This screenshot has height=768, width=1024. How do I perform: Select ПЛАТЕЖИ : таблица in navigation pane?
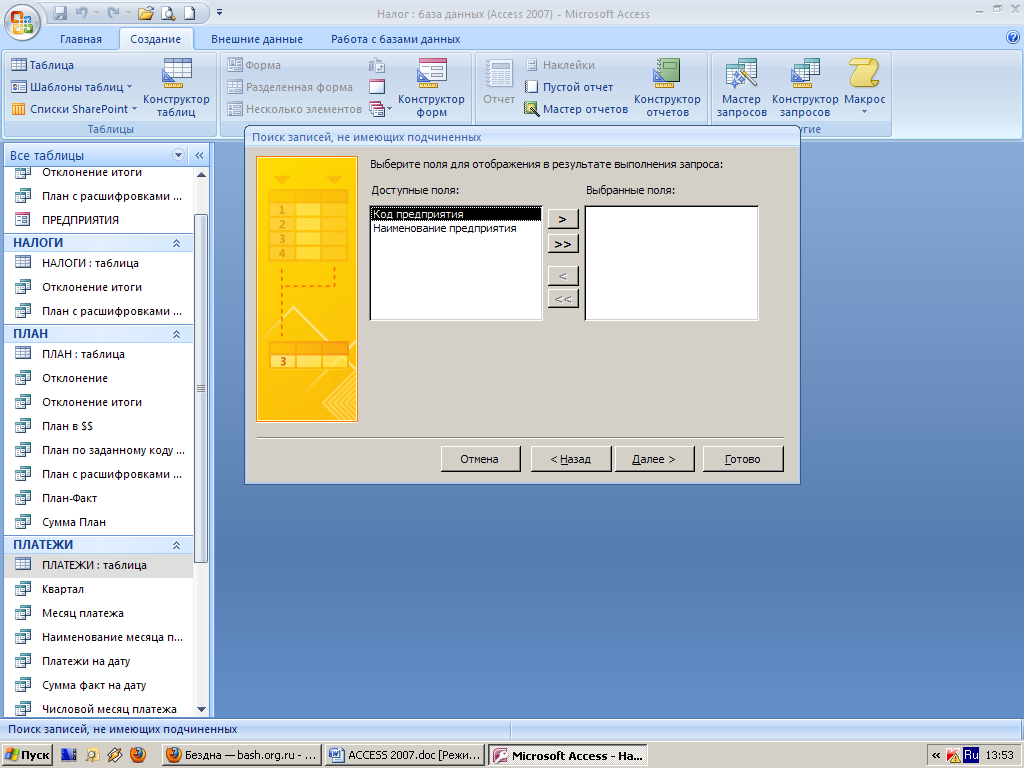[x=99, y=565]
